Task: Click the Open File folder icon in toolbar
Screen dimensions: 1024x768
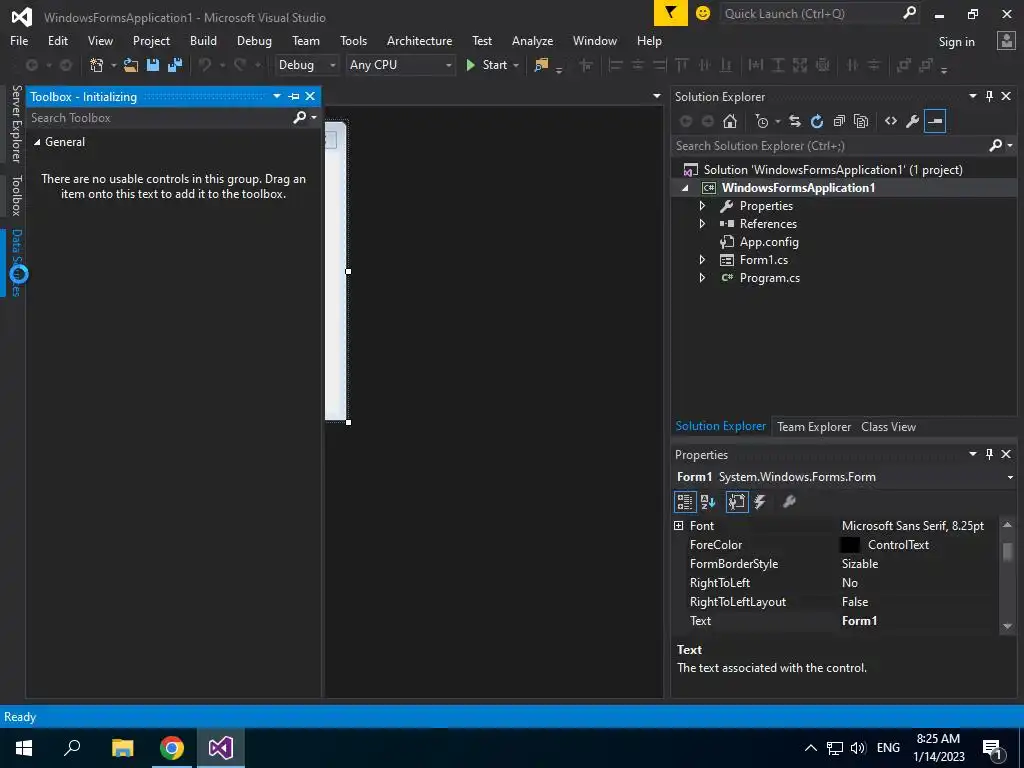Action: 131,65
